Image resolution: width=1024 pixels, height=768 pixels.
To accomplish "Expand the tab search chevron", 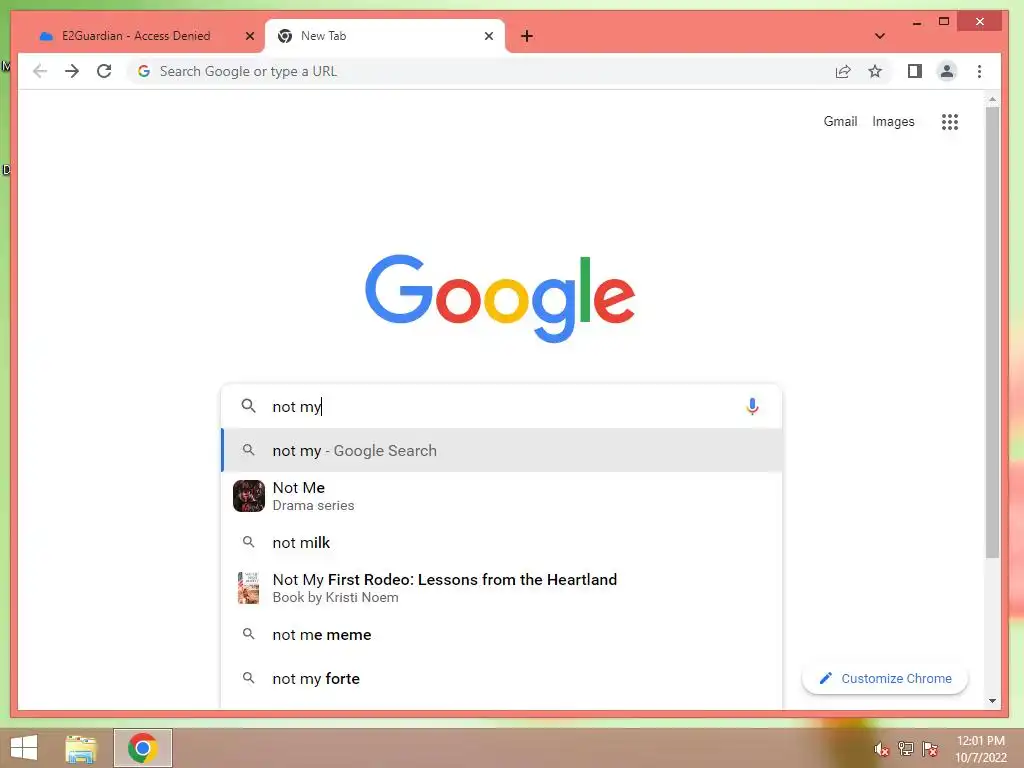I will click(x=880, y=36).
